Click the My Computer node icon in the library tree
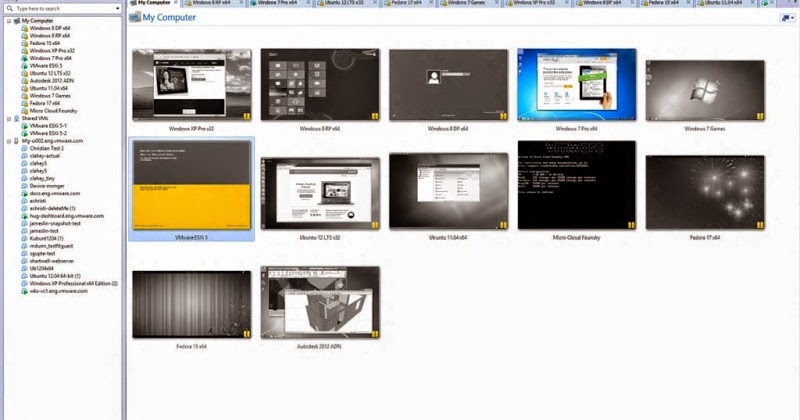Image resolution: width=800 pixels, height=420 pixels. click(17, 21)
